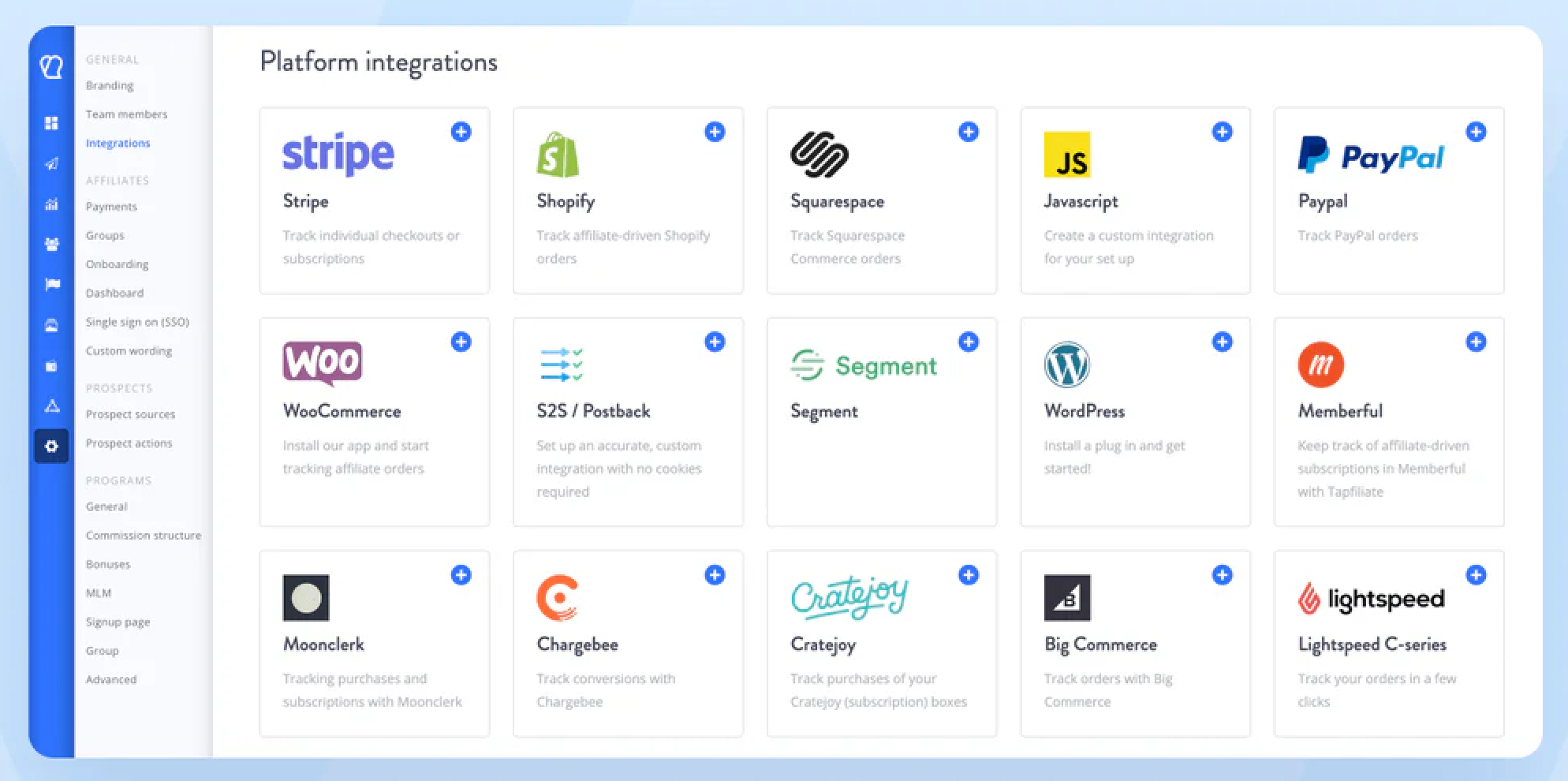This screenshot has height=781, width=1568.
Task: Add Lightspeed C-series with its plus icon
Action: click(1477, 575)
